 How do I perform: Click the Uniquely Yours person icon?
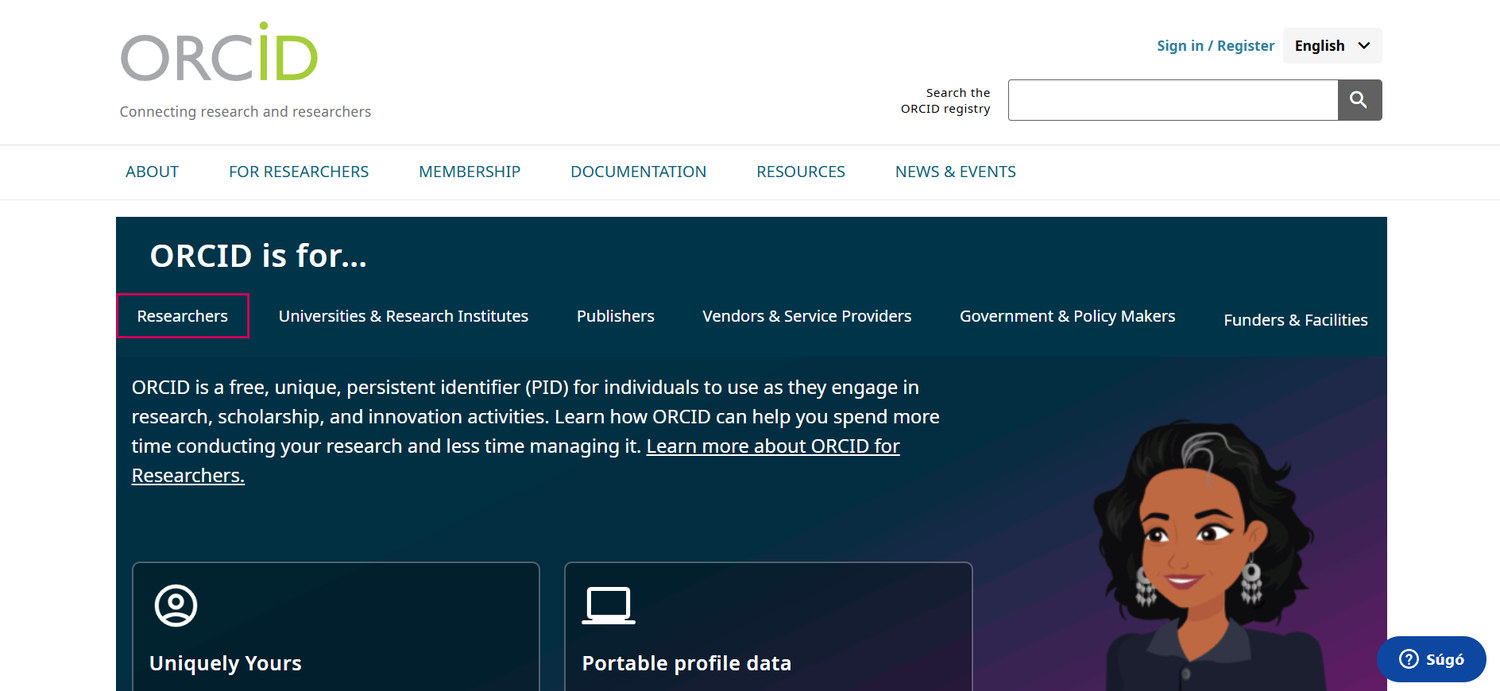(x=176, y=605)
